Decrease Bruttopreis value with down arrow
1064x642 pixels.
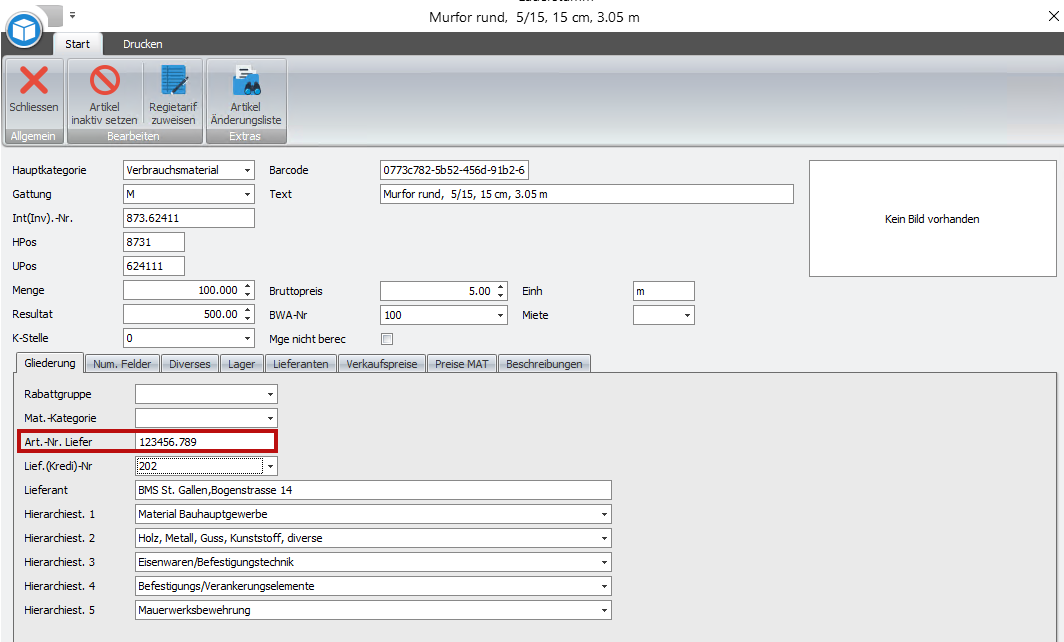point(500,295)
